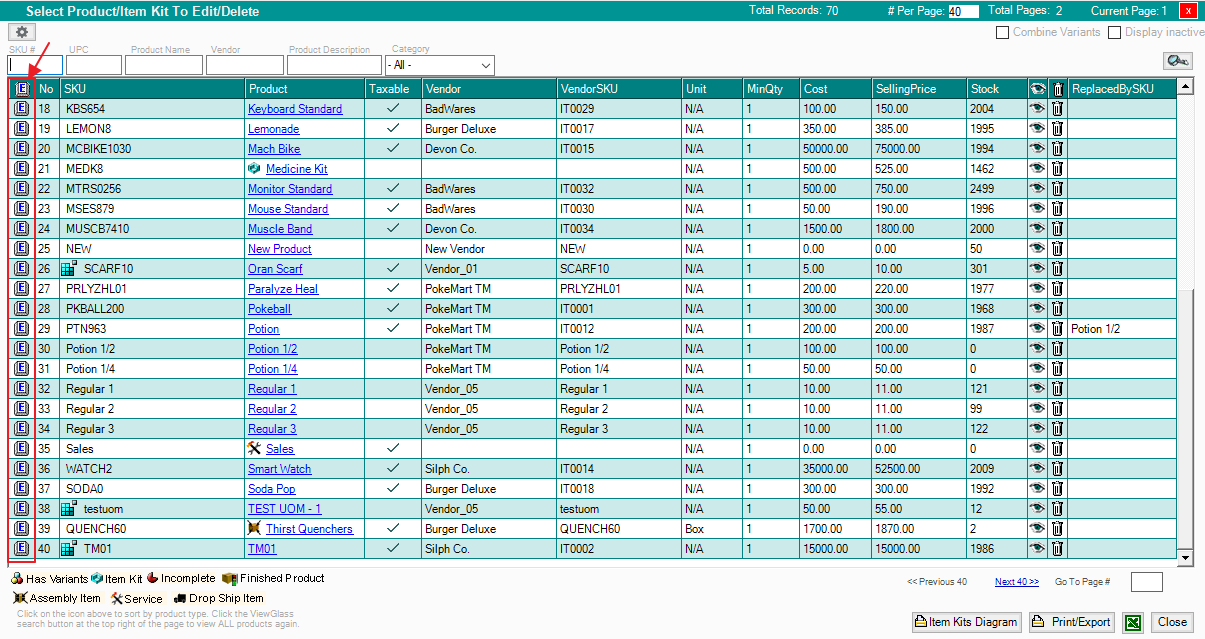
Task: Go to Next 40 records page
Action: [1016, 582]
